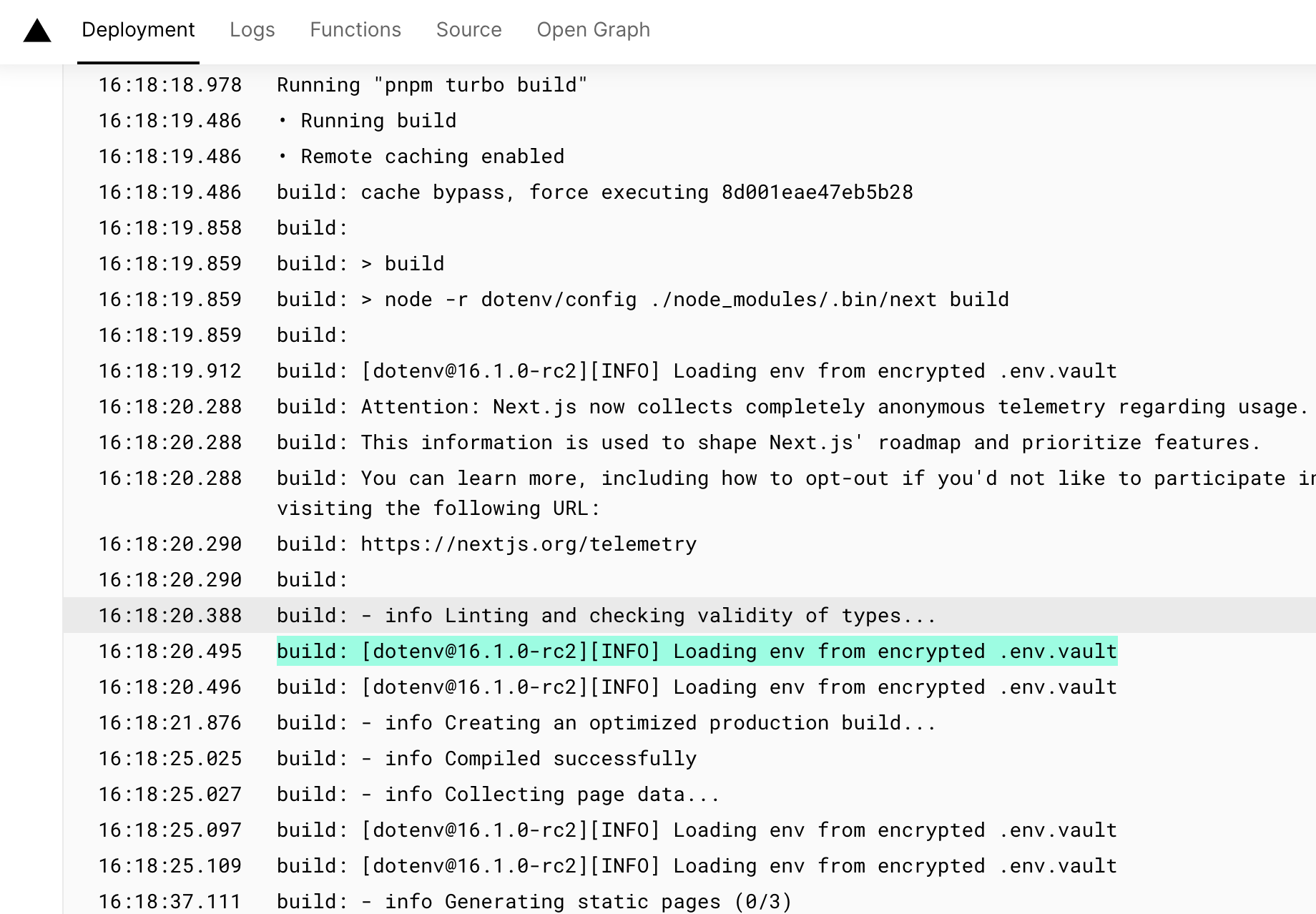Select the 'Collecting page data' log line

pyautogui.click(x=499, y=795)
